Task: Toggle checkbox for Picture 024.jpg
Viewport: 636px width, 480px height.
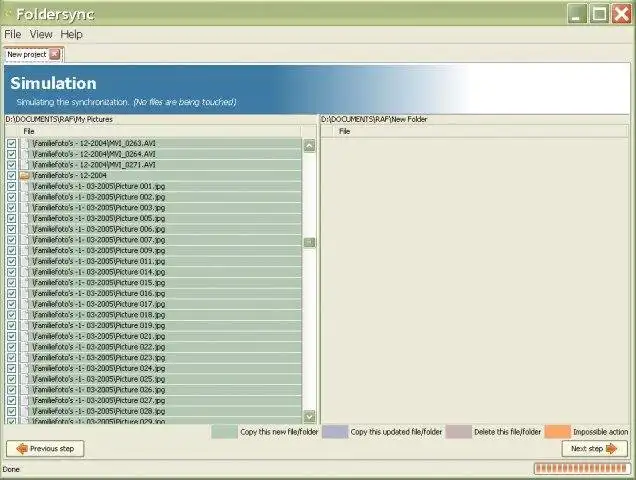Action: point(11,368)
